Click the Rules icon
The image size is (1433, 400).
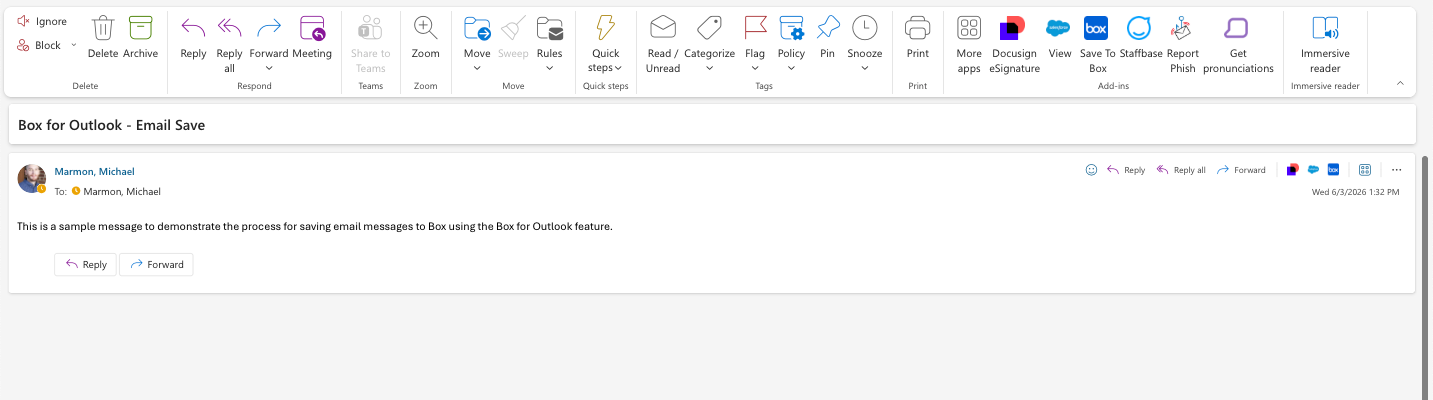coord(550,27)
